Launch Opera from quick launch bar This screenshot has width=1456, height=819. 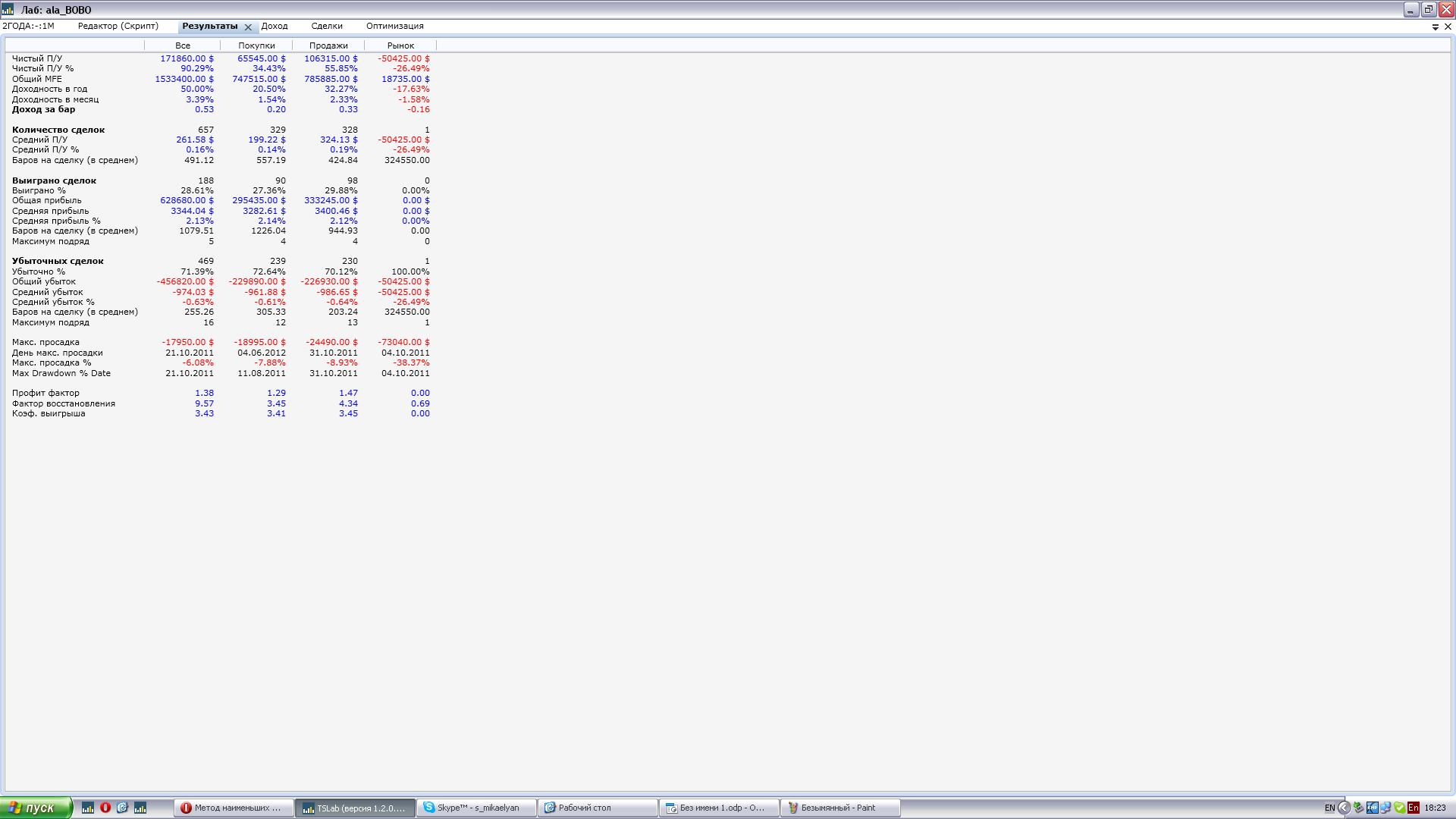coord(105,808)
